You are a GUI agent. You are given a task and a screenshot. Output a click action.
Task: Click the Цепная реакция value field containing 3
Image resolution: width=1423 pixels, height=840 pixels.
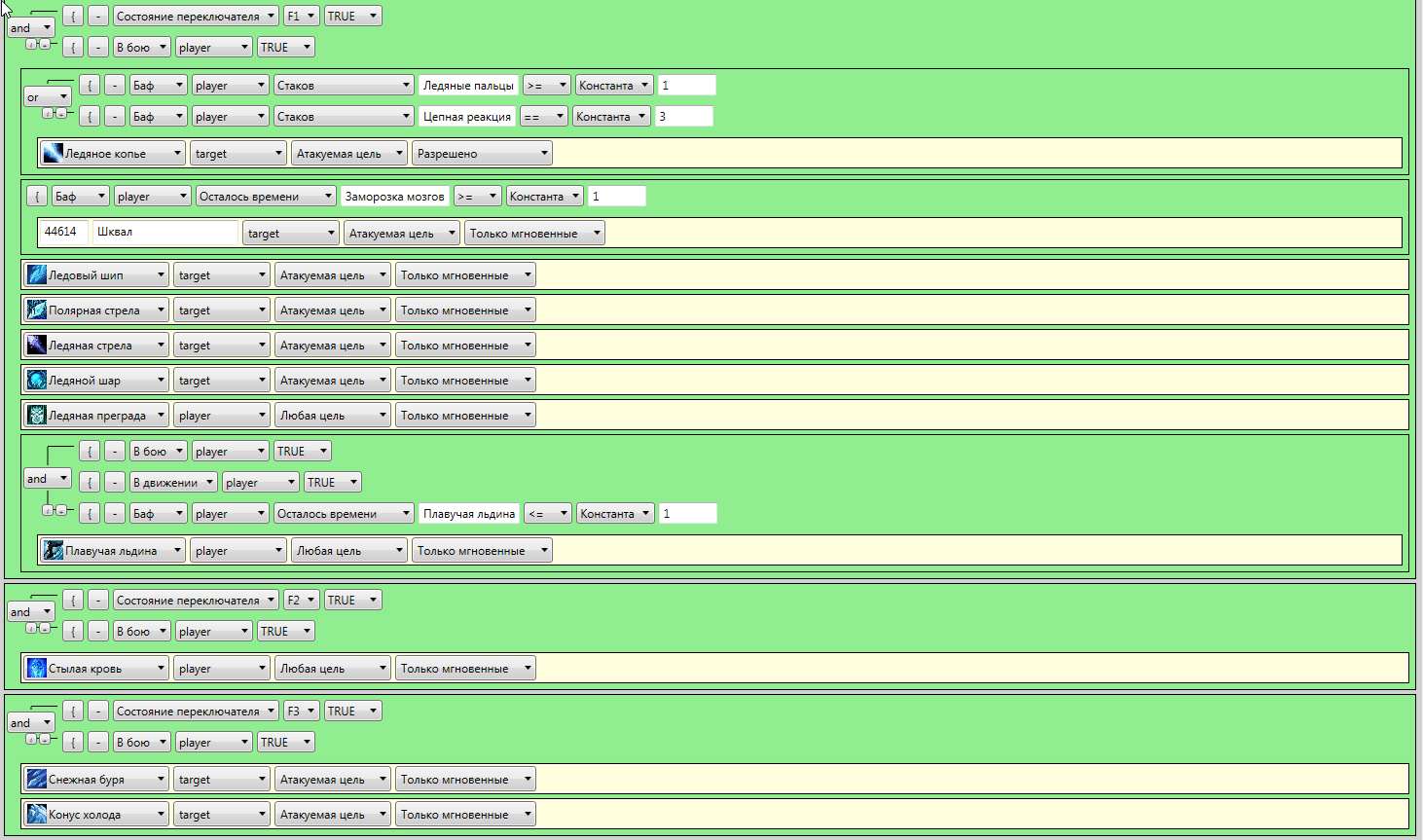pyautogui.click(x=683, y=117)
